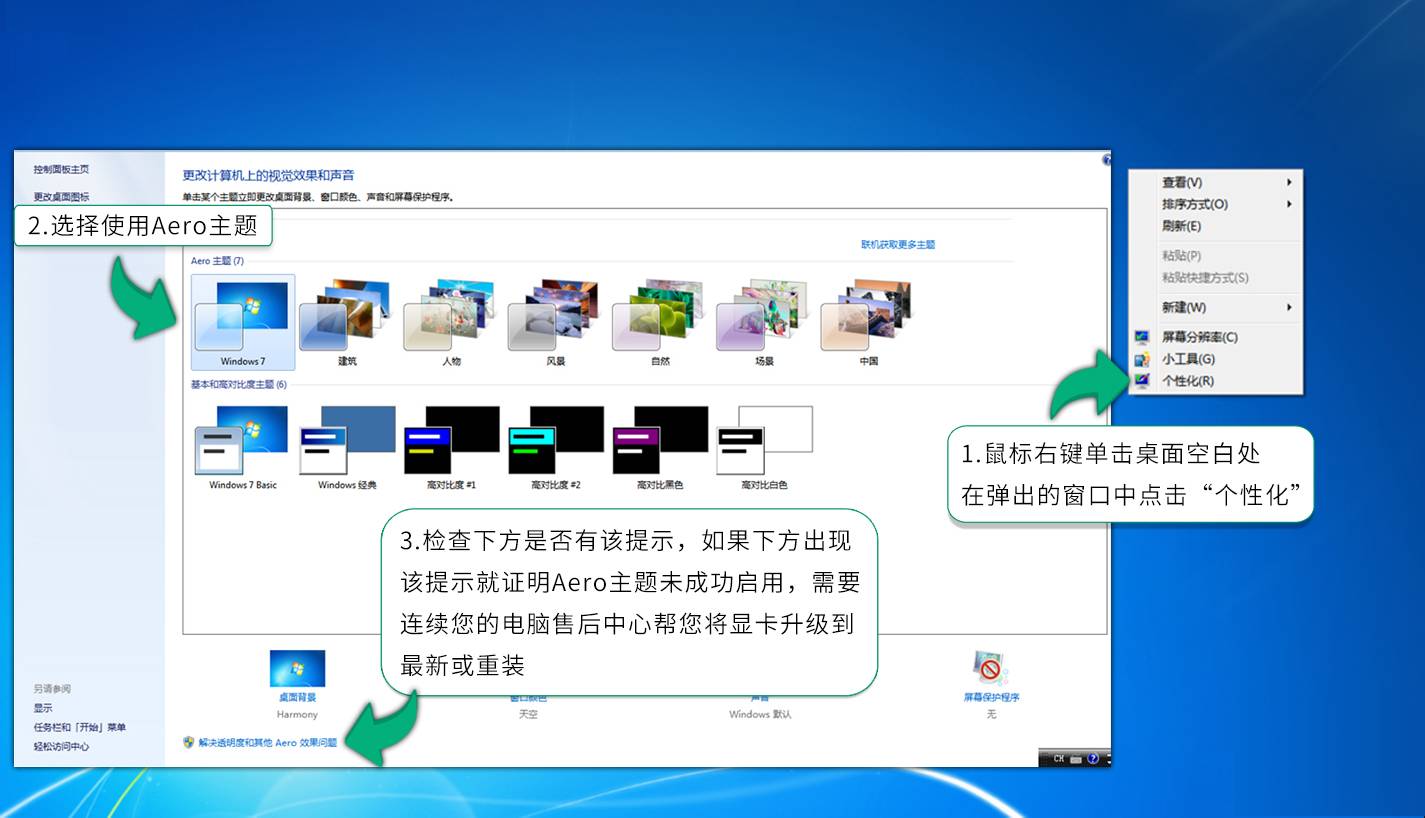Click the CH language bar indicator
This screenshot has width=1425, height=818.
[1058, 759]
